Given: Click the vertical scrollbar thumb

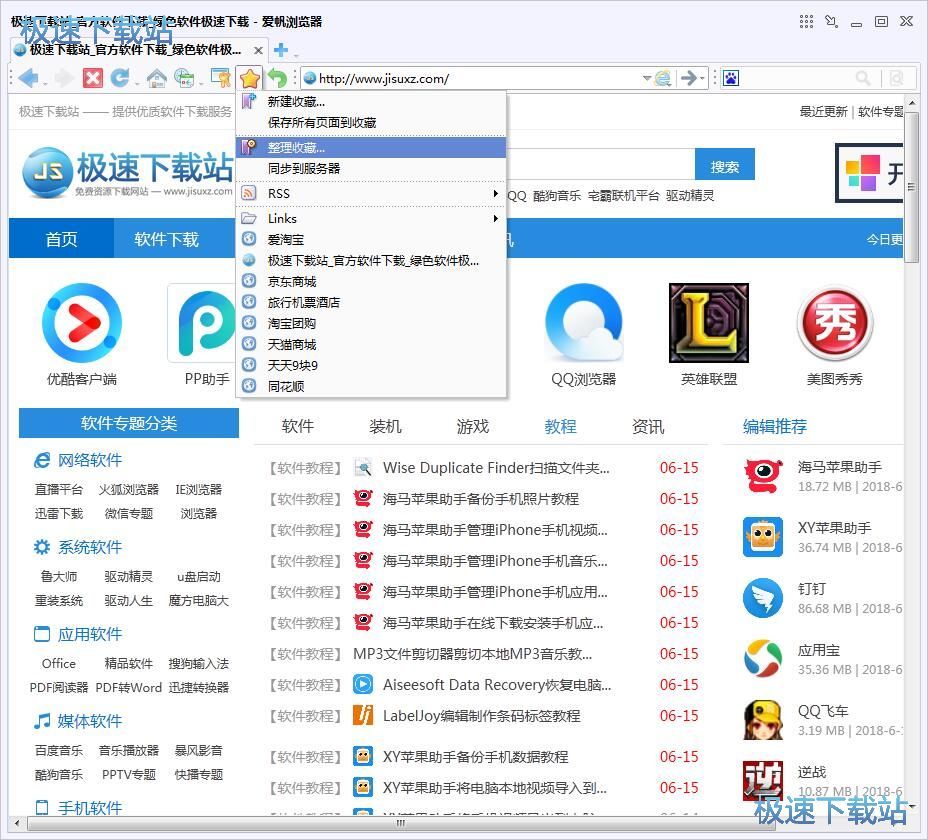Looking at the screenshot, I should click(x=911, y=186).
